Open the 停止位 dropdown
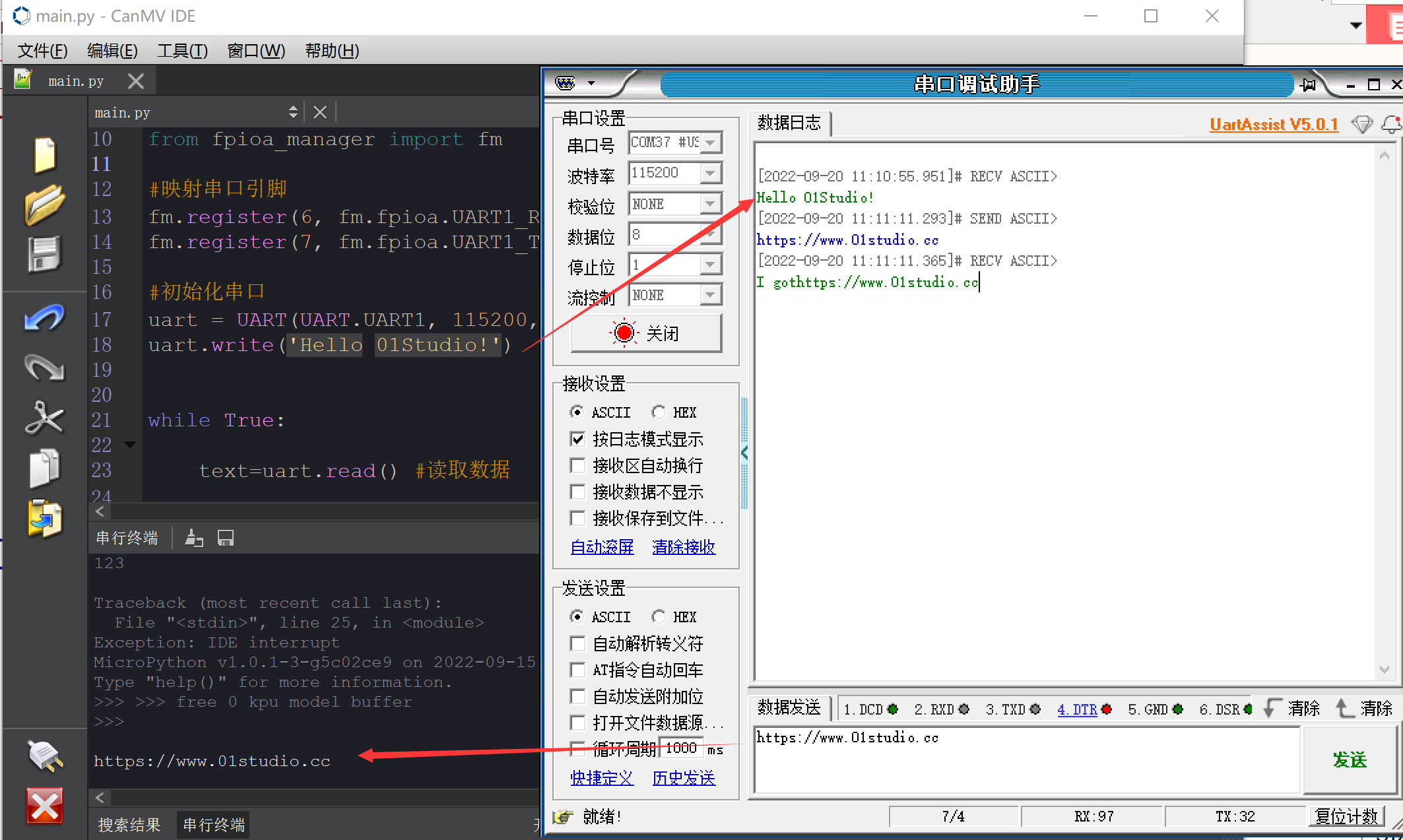The width and height of the screenshot is (1403, 840). (711, 265)
